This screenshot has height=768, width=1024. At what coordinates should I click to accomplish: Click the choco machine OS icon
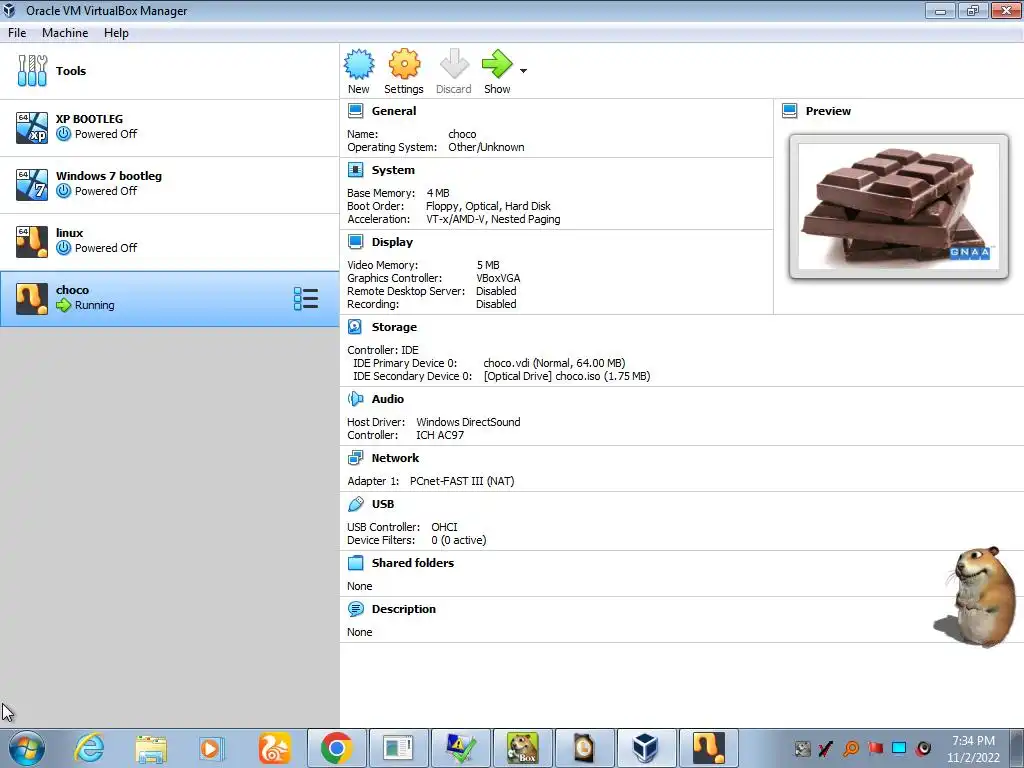point(32,299)
